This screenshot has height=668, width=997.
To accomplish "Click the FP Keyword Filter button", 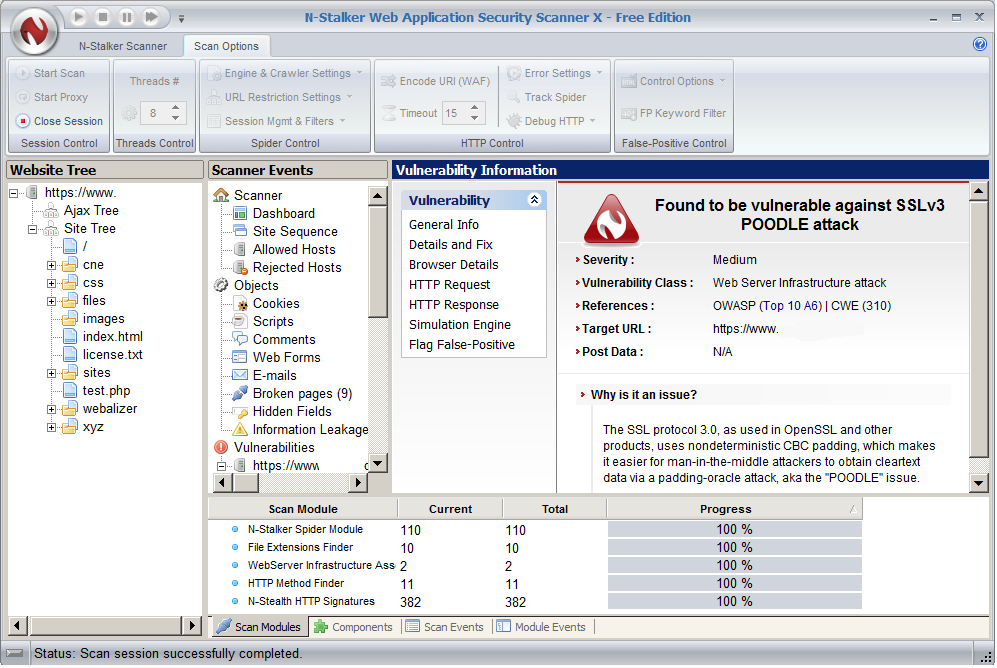I will (x=673, y=113).
